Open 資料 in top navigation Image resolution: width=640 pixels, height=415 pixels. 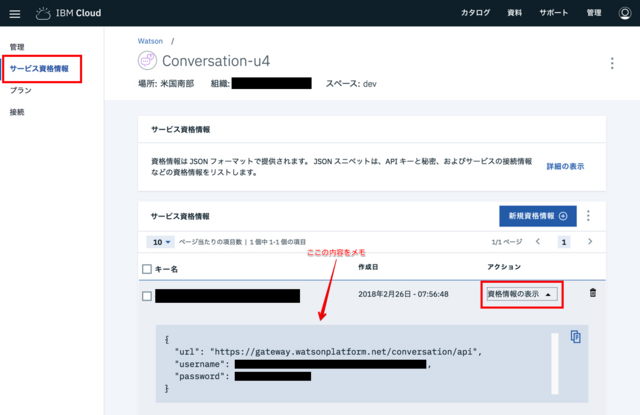pos(514,13)
